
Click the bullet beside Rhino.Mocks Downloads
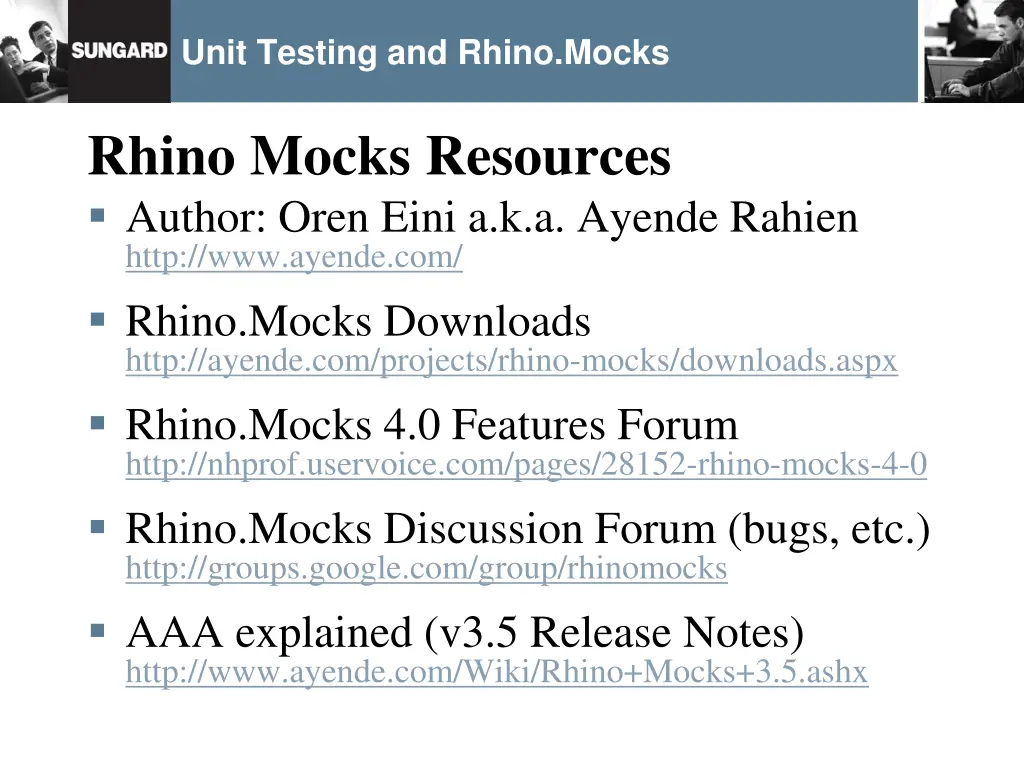(x=98, y=319)
